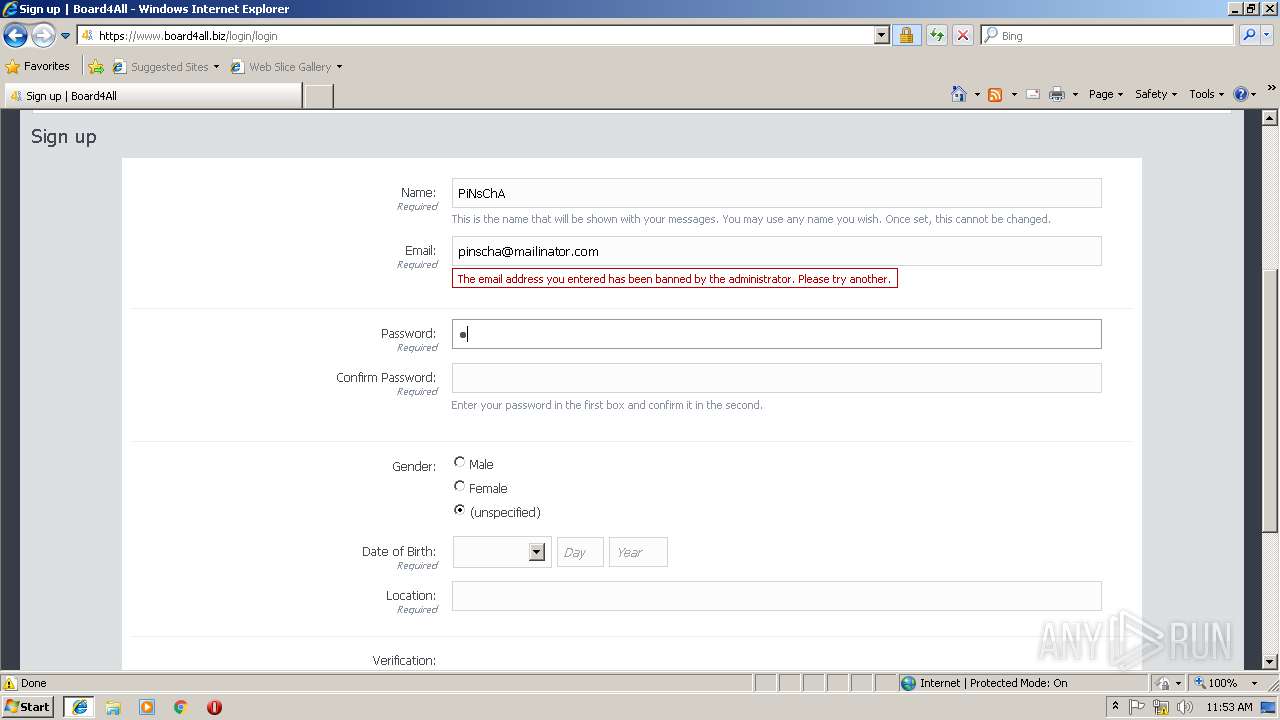
Task: Refresh the page with the green arrows icon
Action: pyautogui.click(x=936, y=35)
